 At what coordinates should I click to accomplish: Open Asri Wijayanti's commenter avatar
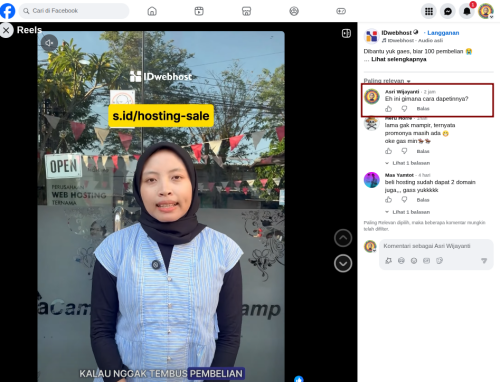[x=372, y=97]
